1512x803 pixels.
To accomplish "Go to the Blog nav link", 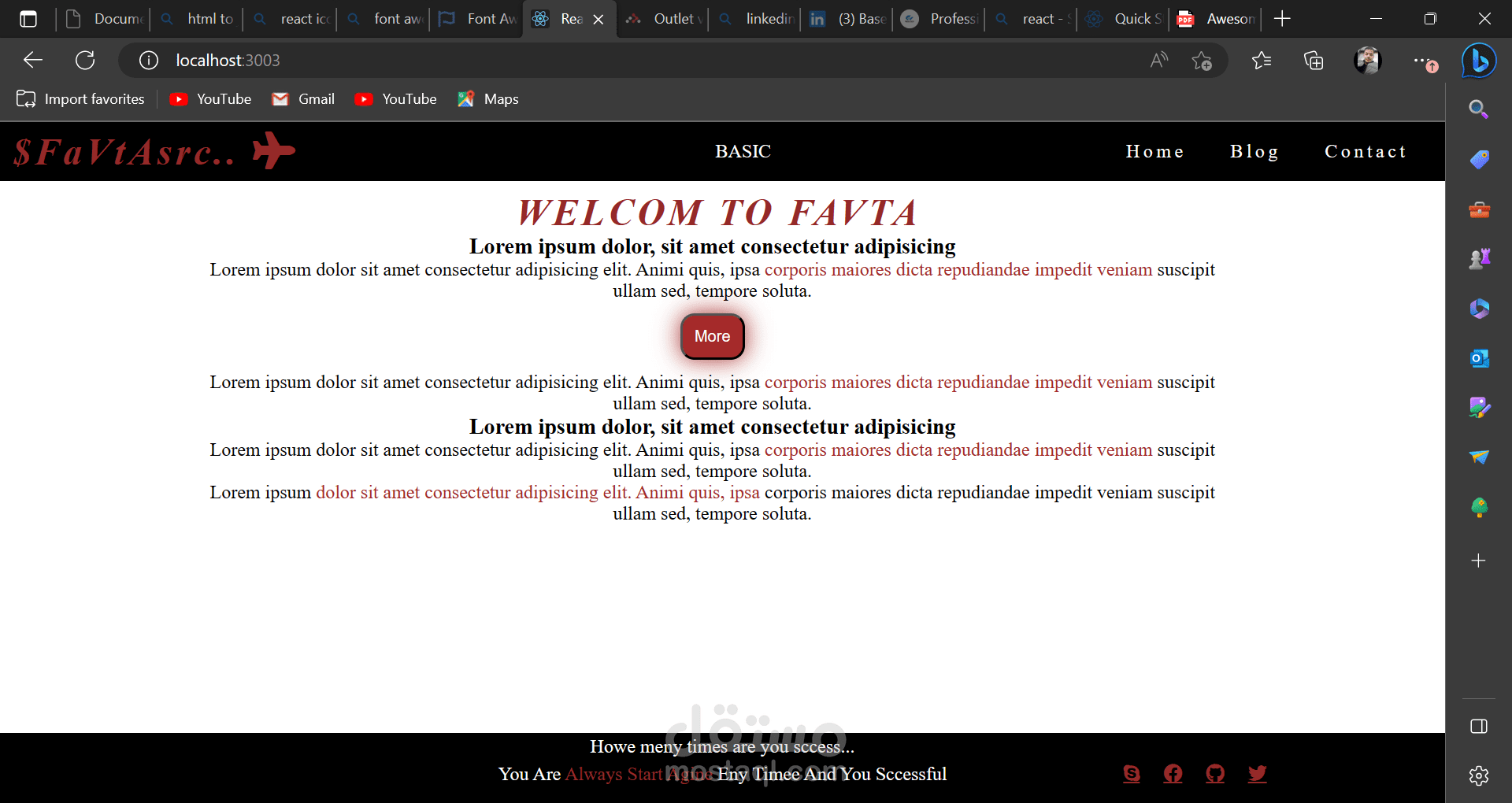I will 1254,151.
